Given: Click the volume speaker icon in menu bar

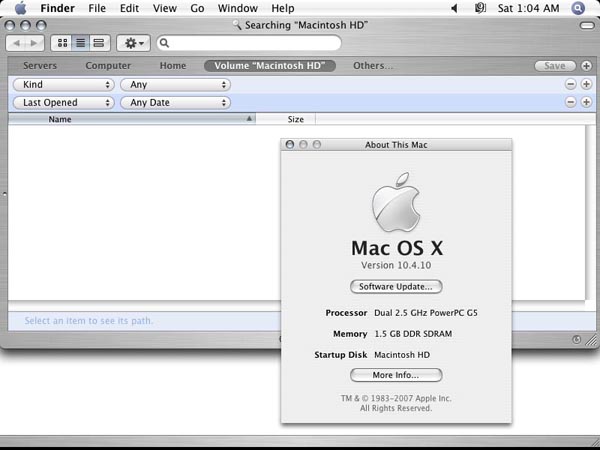Looking at the screenshot, I should (454, 8).
